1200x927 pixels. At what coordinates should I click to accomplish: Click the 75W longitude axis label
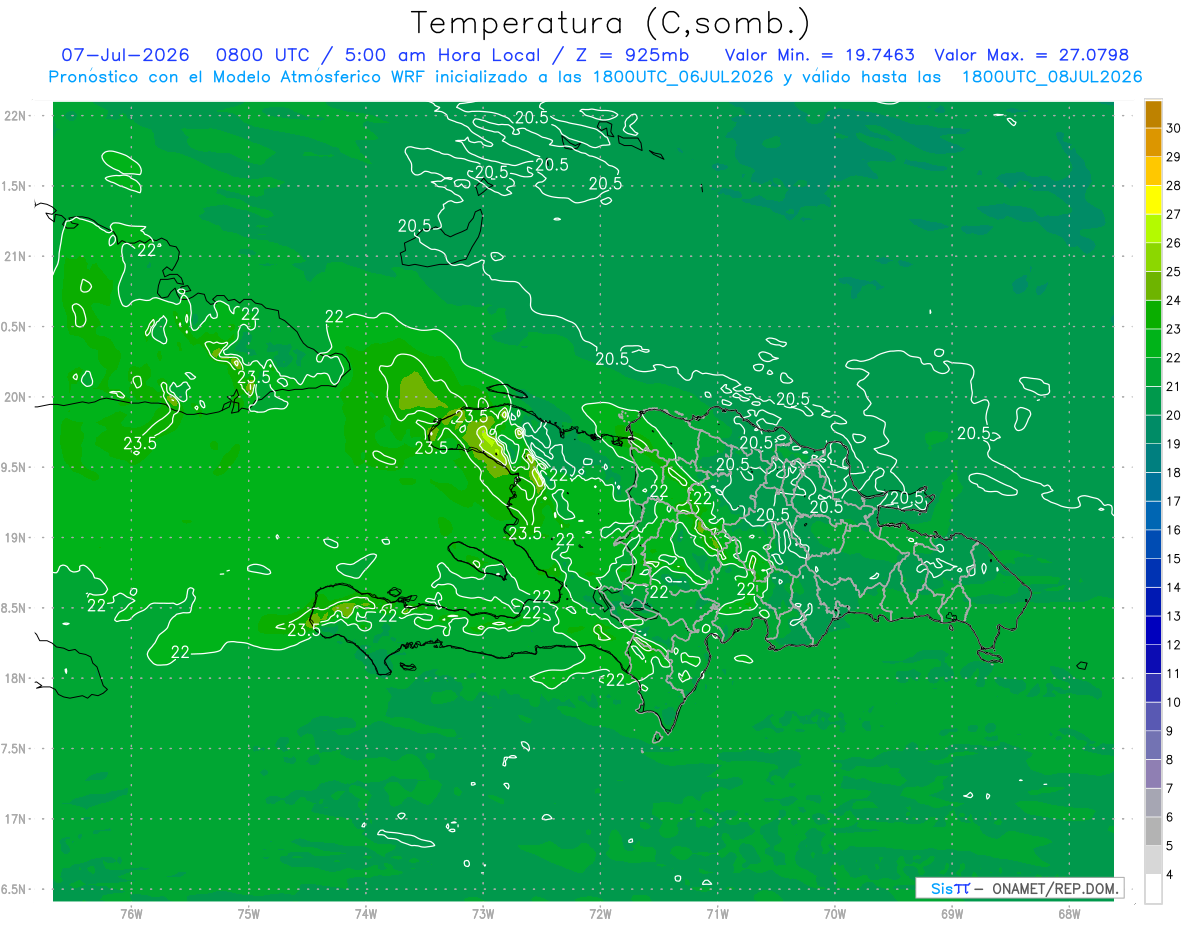pyautogui.click(x=248, y=913)
